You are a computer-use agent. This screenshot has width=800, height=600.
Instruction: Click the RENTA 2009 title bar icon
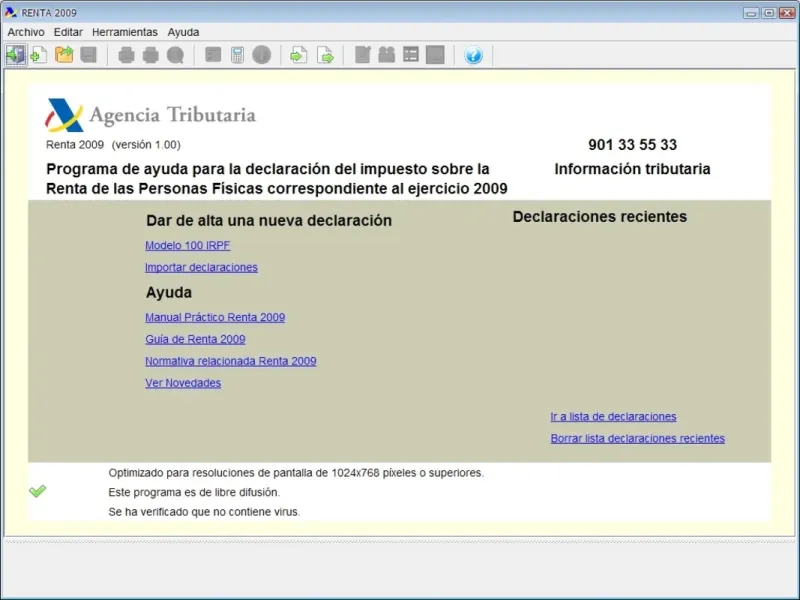[x=11, y=12]
